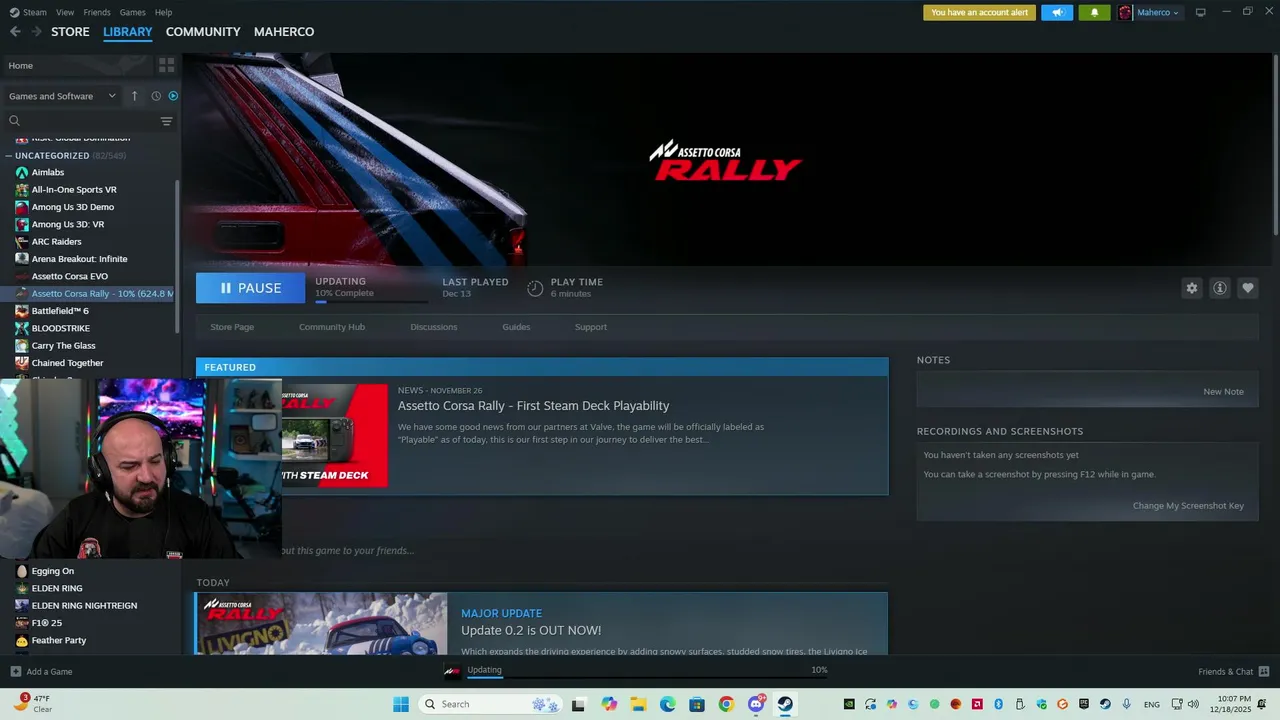Open Manage gear icon for game
The width and height of the screenshot is (1280, 720).
click(1191, 288)
